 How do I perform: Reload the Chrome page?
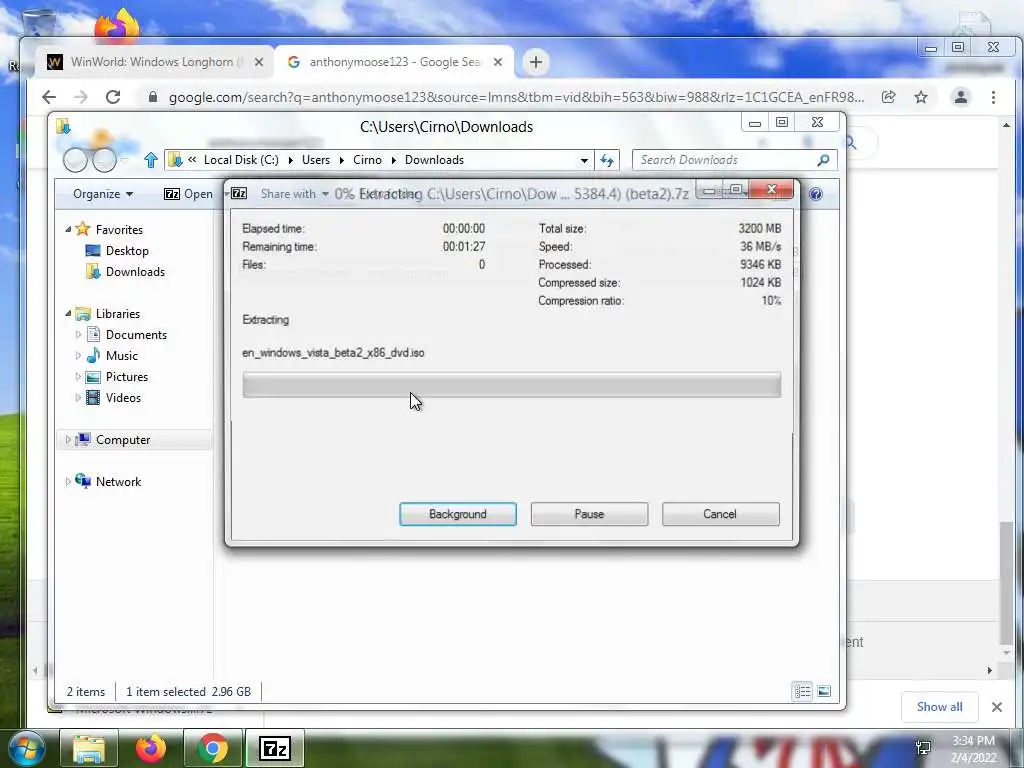[x=113, y=97]
